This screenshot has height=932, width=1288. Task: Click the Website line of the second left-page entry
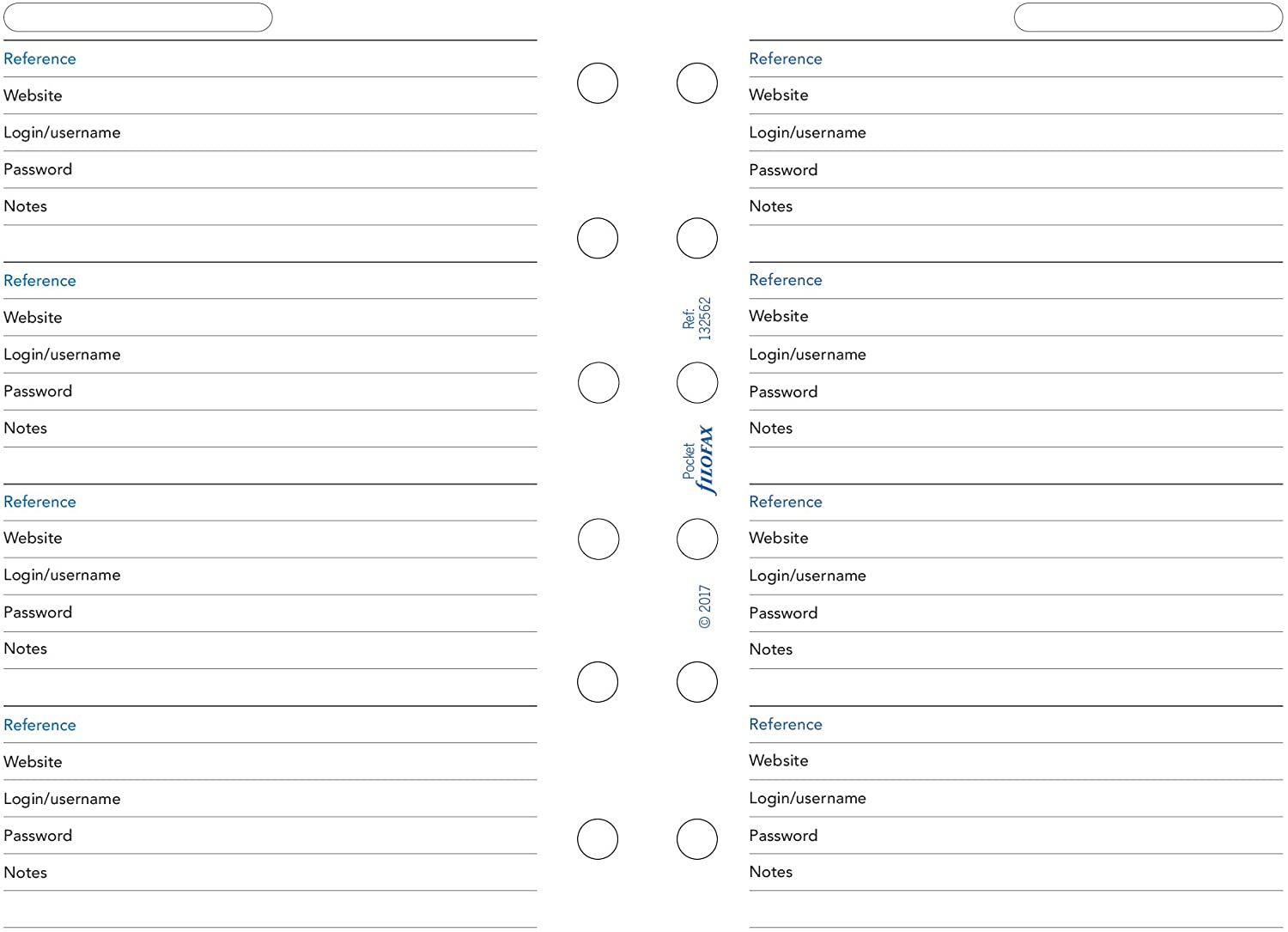[x=270, y=317]
